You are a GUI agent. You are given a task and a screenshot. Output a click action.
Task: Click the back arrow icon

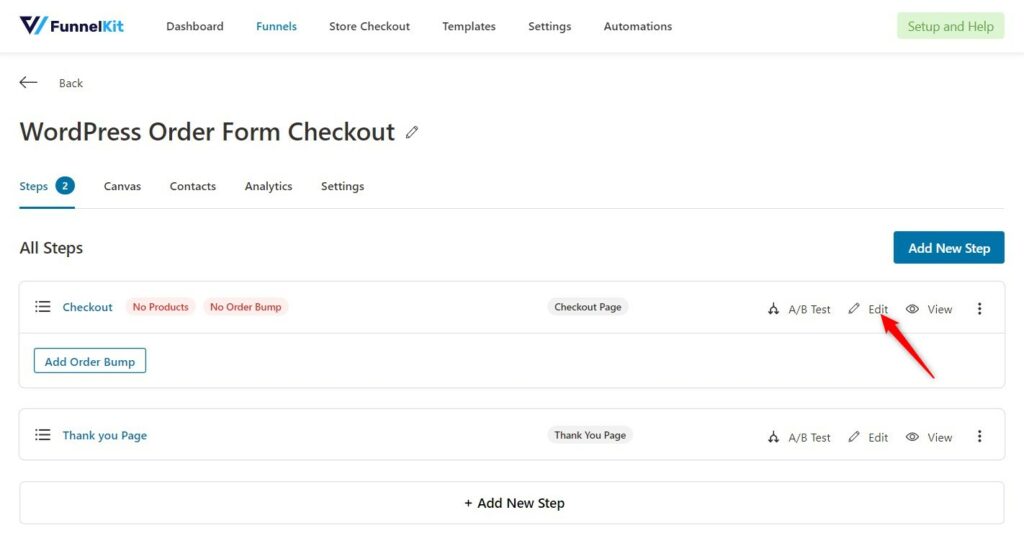point(28,82)
